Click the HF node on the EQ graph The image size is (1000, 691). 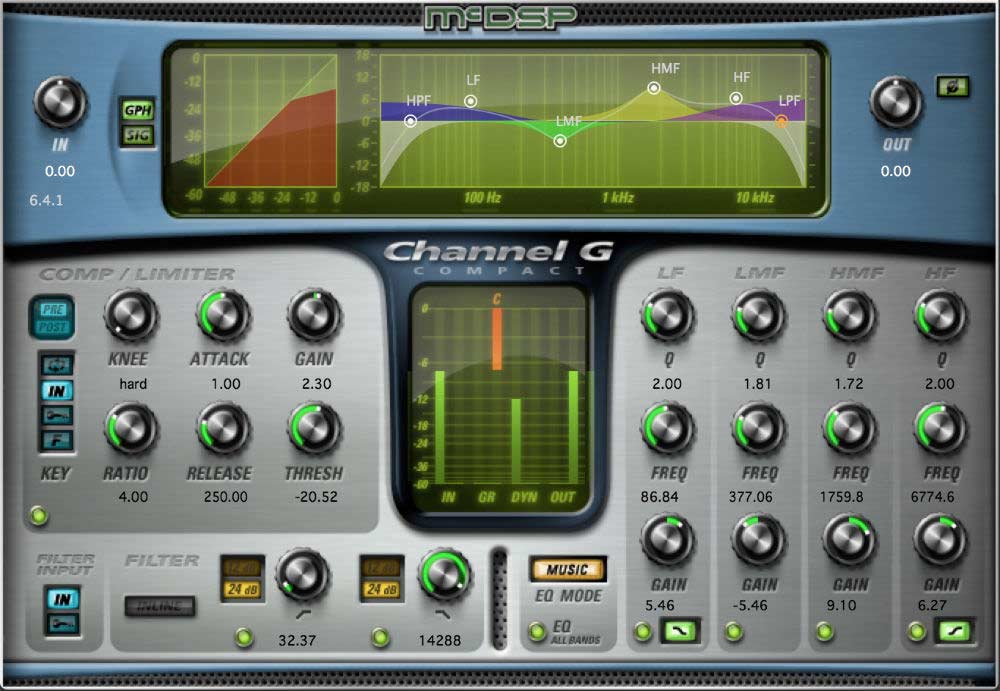tap(735, 98)
